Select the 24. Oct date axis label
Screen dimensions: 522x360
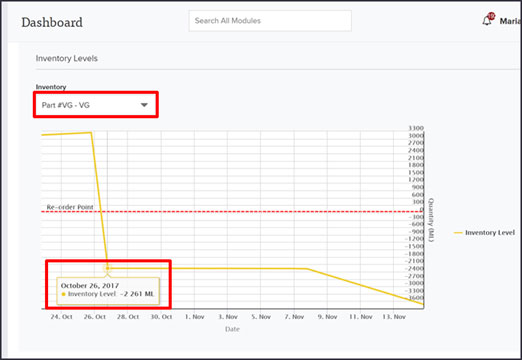[x=61, y=317]
